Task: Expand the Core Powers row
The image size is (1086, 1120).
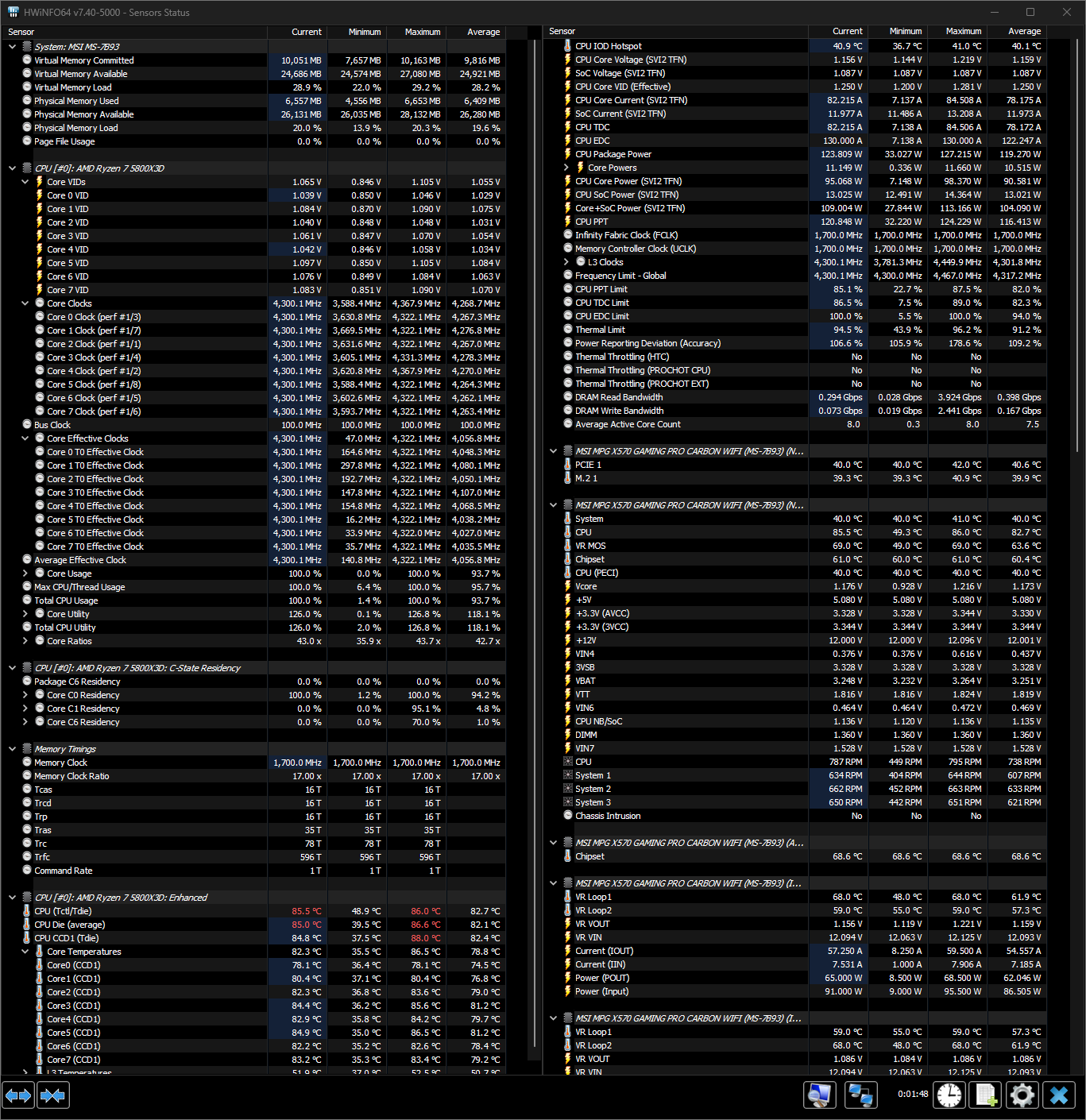Action: coord(566,168)
